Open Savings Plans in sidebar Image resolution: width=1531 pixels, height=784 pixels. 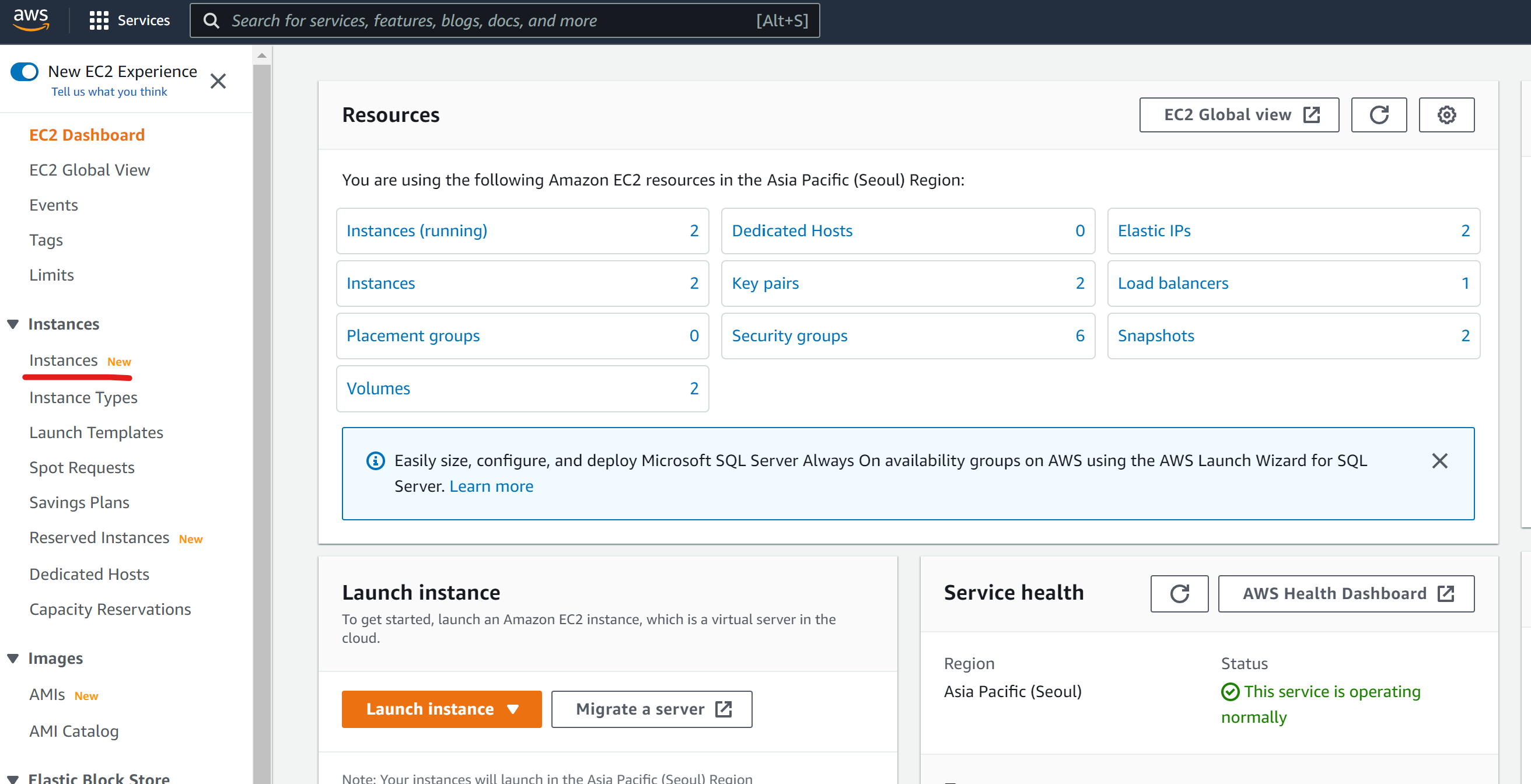coord(79,502)
